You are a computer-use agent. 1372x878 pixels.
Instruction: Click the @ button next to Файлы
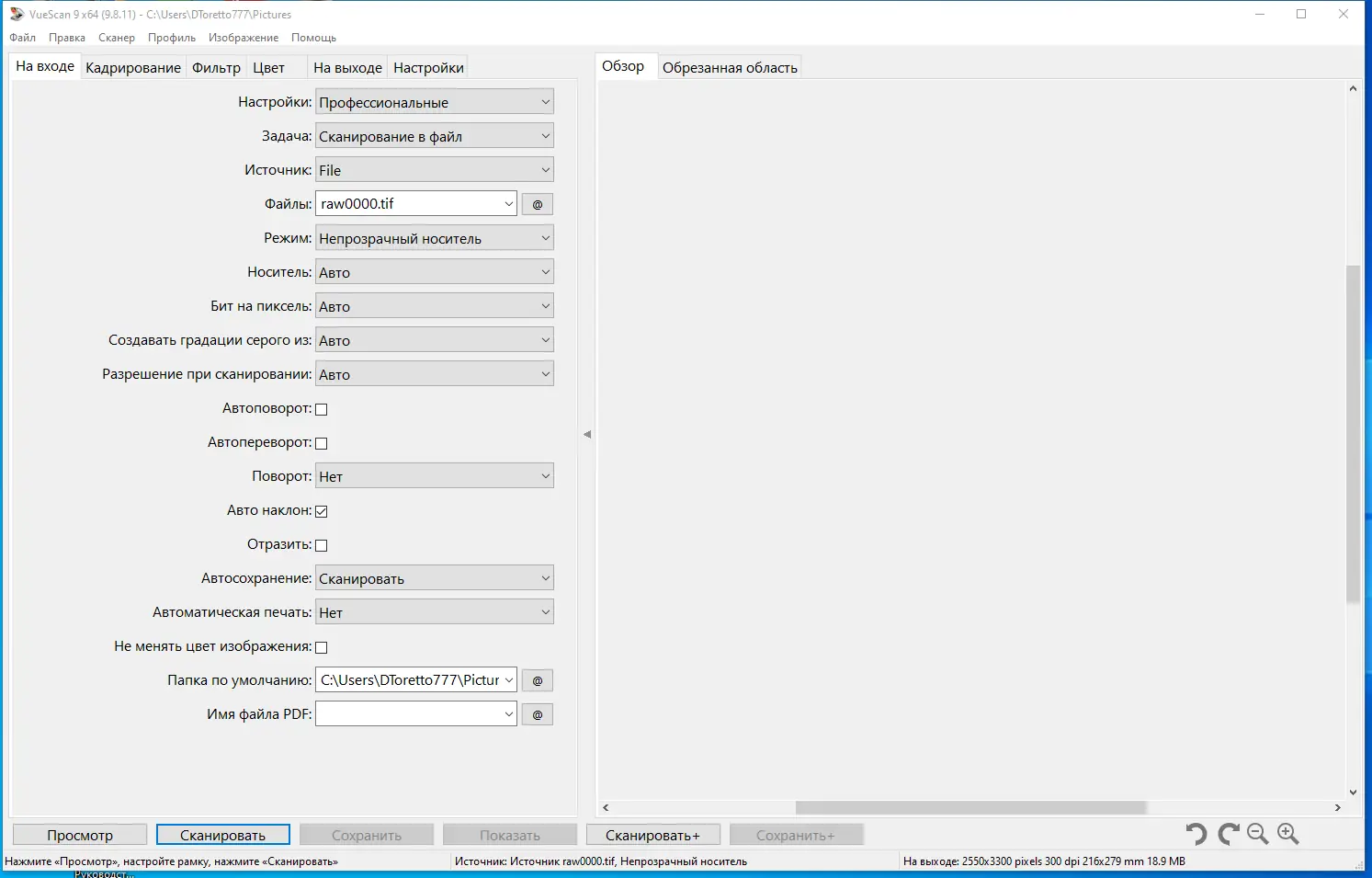538,204
